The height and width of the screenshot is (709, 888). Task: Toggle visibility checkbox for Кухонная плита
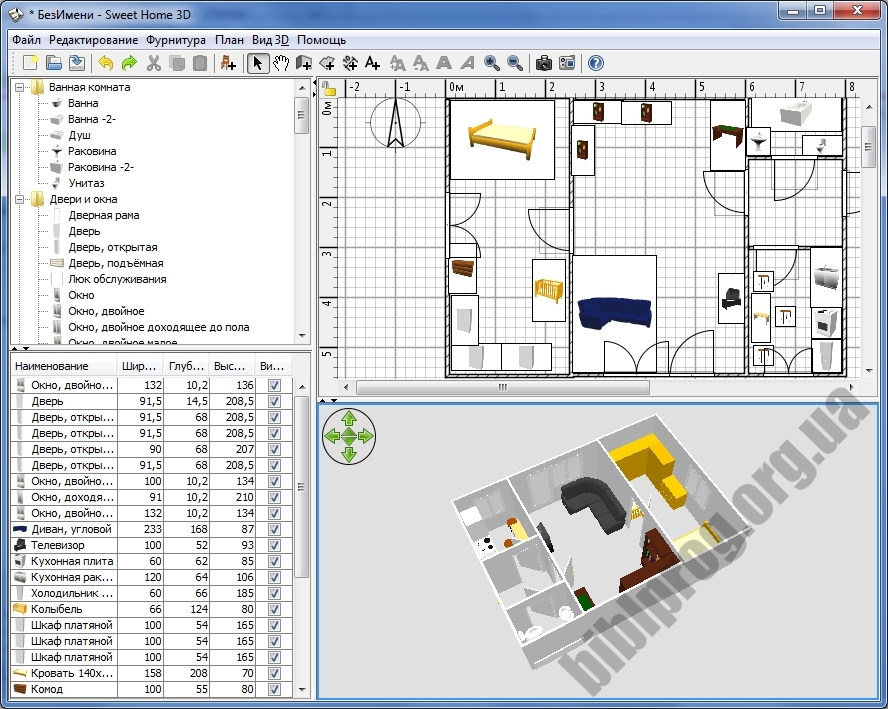pos(274,561)
